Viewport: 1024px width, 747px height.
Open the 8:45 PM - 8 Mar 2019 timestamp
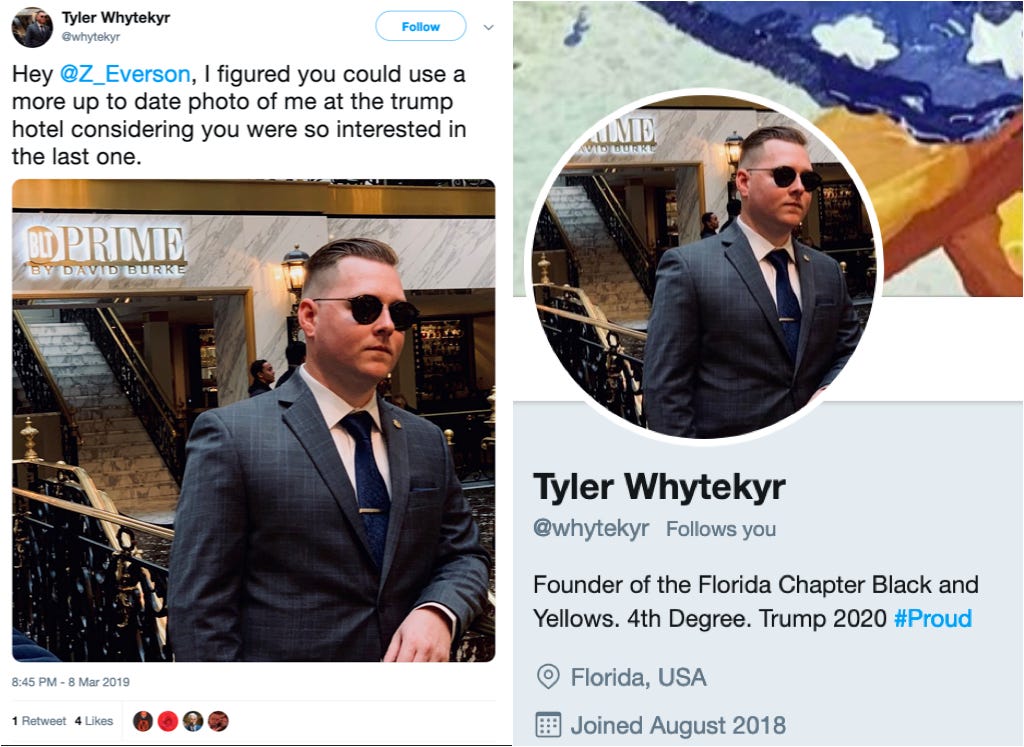point(71,682)
